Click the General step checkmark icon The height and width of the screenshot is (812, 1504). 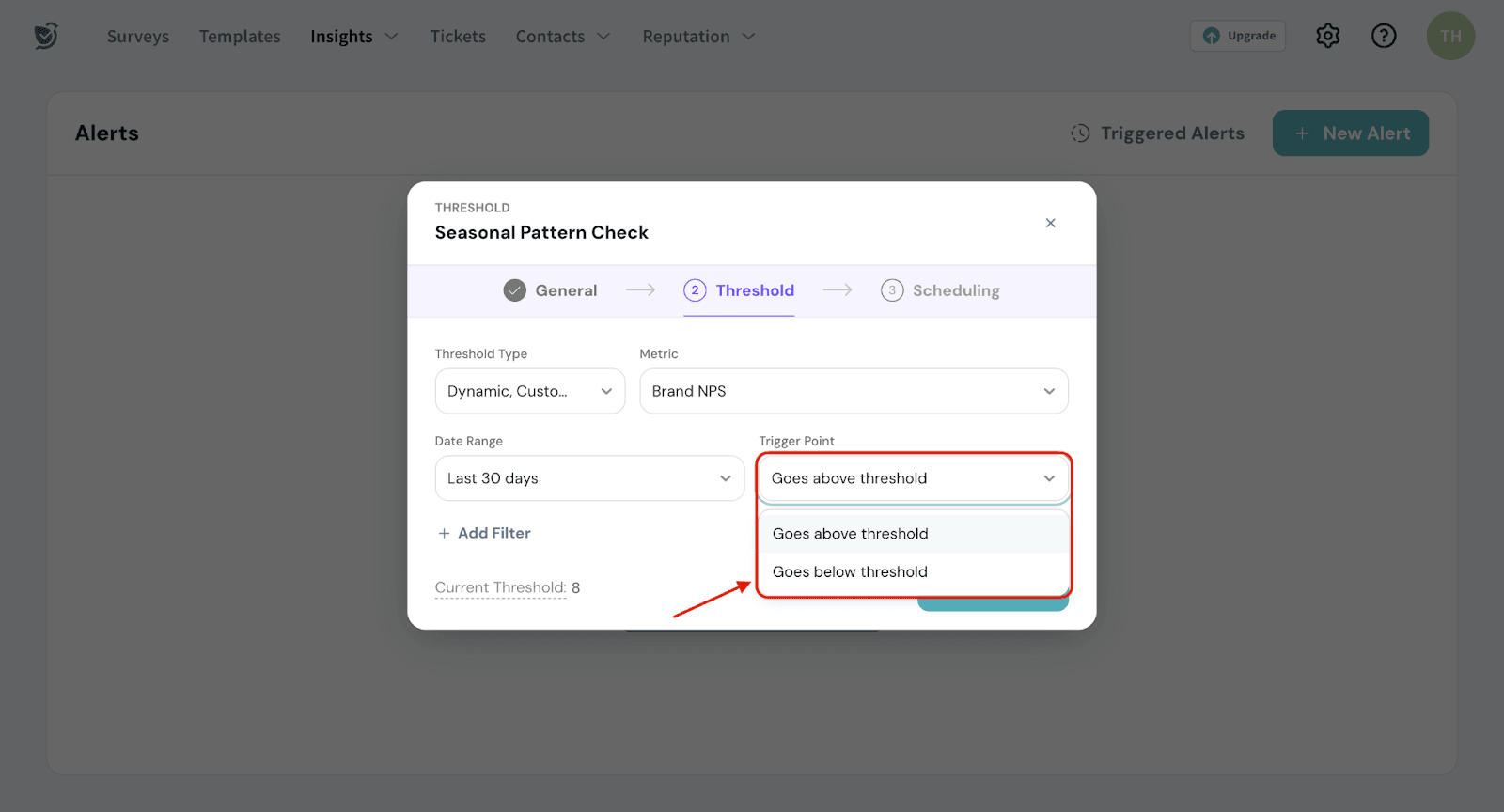[x=514, y=290]
